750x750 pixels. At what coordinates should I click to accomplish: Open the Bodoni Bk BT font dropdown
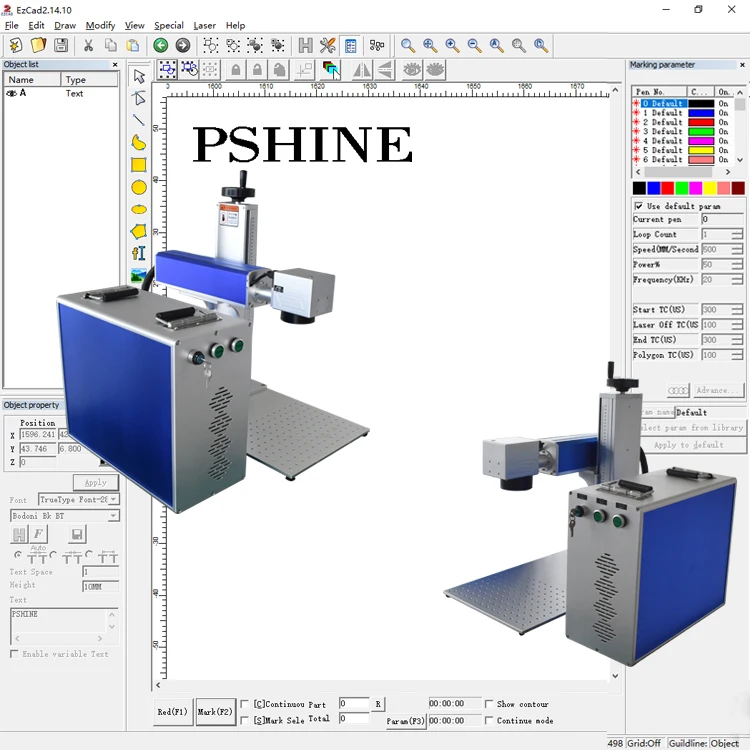(x=113, y=516)
